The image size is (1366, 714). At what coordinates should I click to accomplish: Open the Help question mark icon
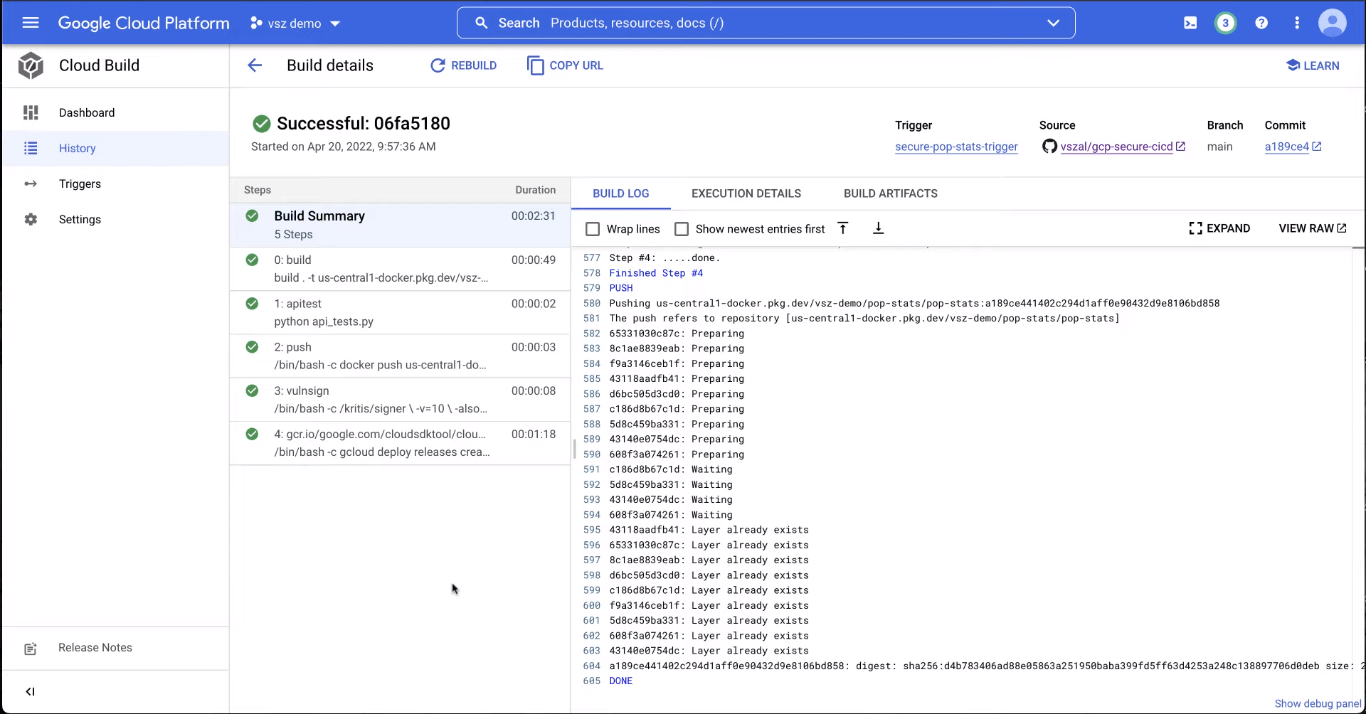pos(1261,22)
